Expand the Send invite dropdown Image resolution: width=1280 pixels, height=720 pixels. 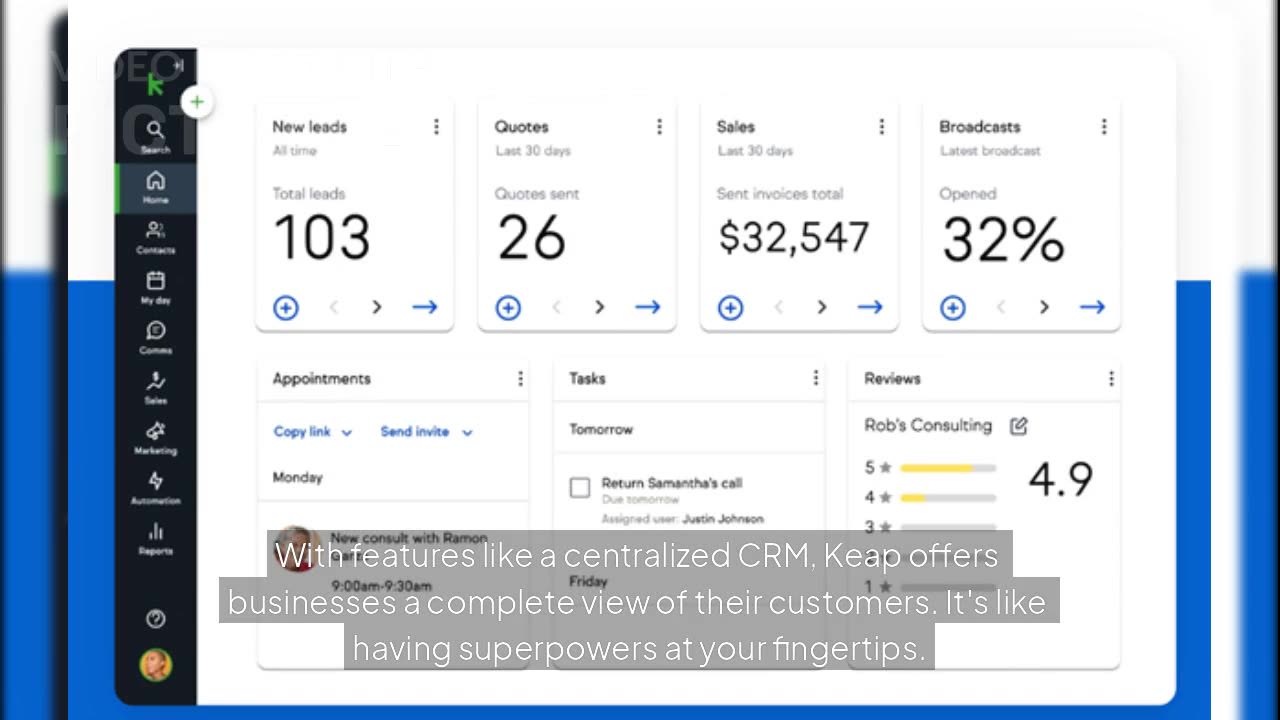pos(427,432)
